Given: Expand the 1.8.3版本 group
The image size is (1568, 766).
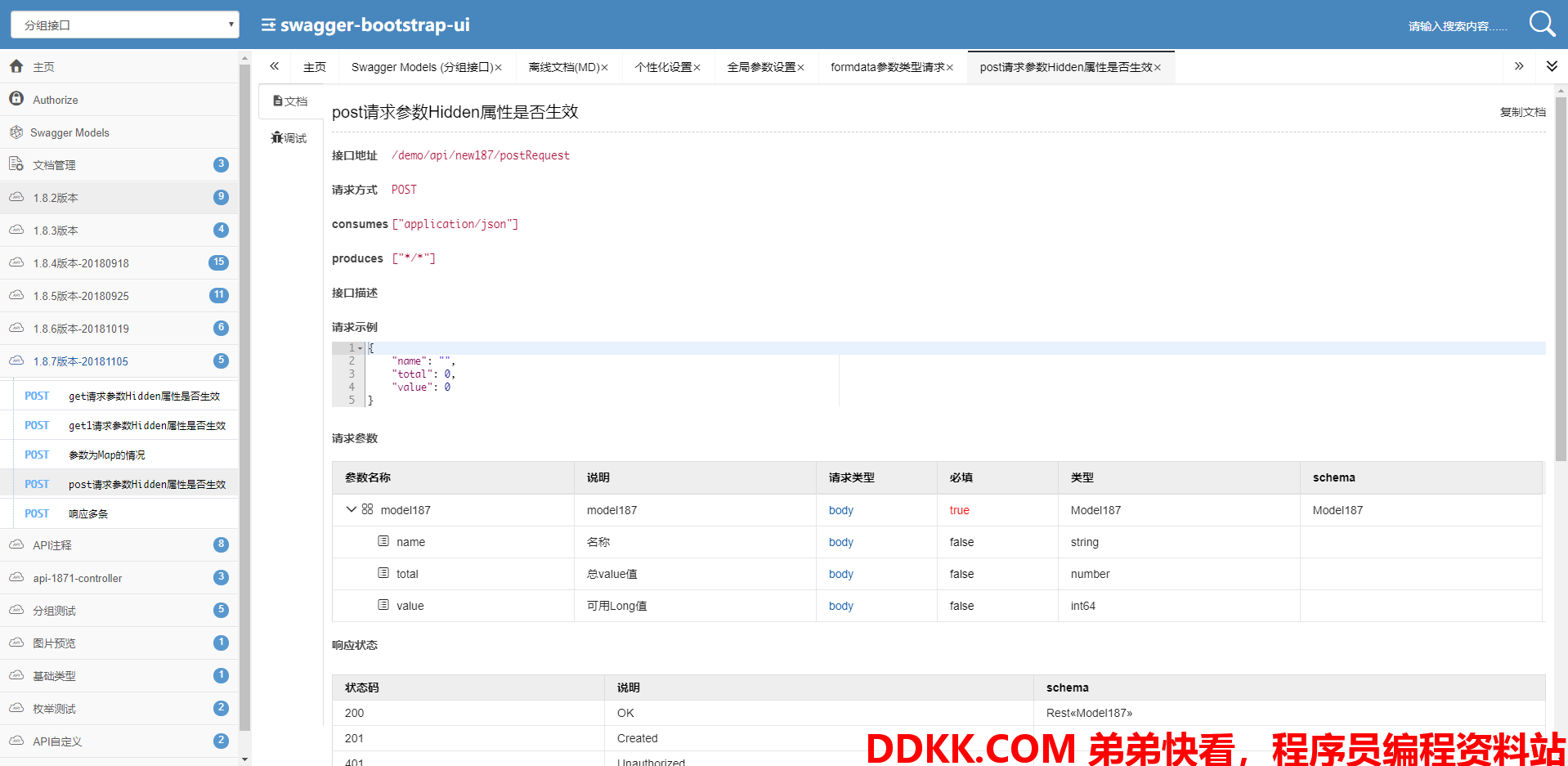Looking at the screenshot, I should tap(119, 230).
